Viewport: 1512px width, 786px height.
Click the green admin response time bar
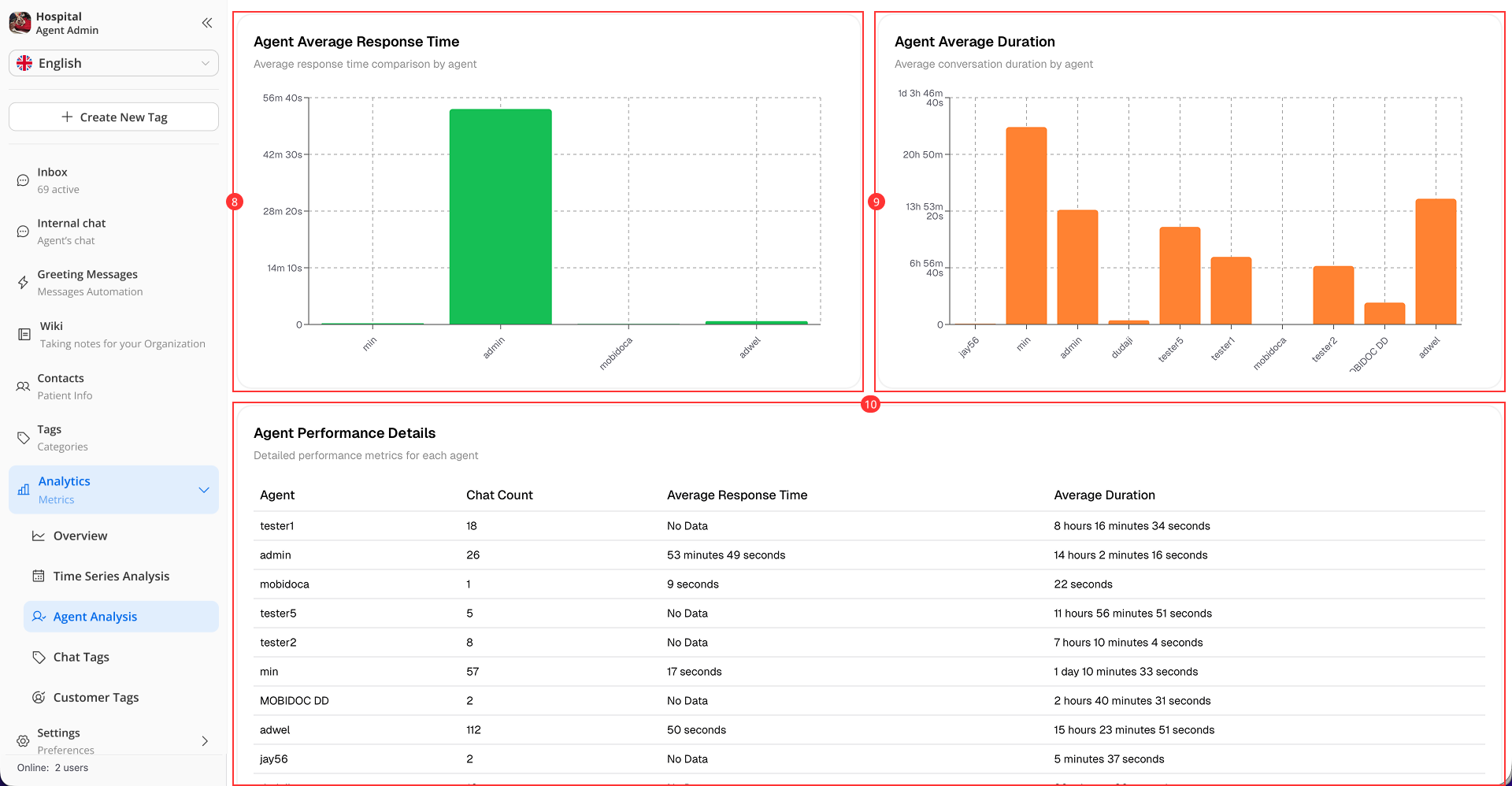coord(500,217)
